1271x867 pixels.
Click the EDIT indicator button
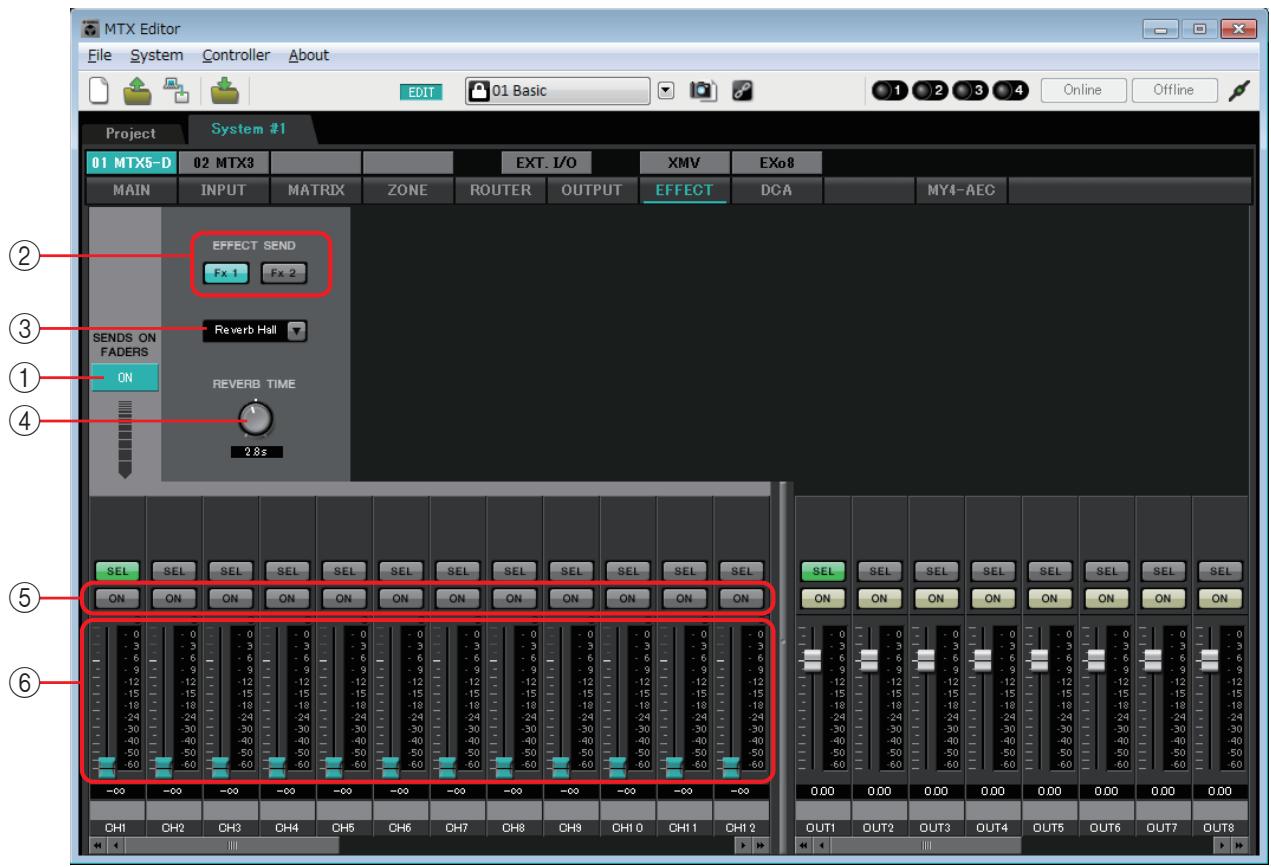(x=421, y=93)
